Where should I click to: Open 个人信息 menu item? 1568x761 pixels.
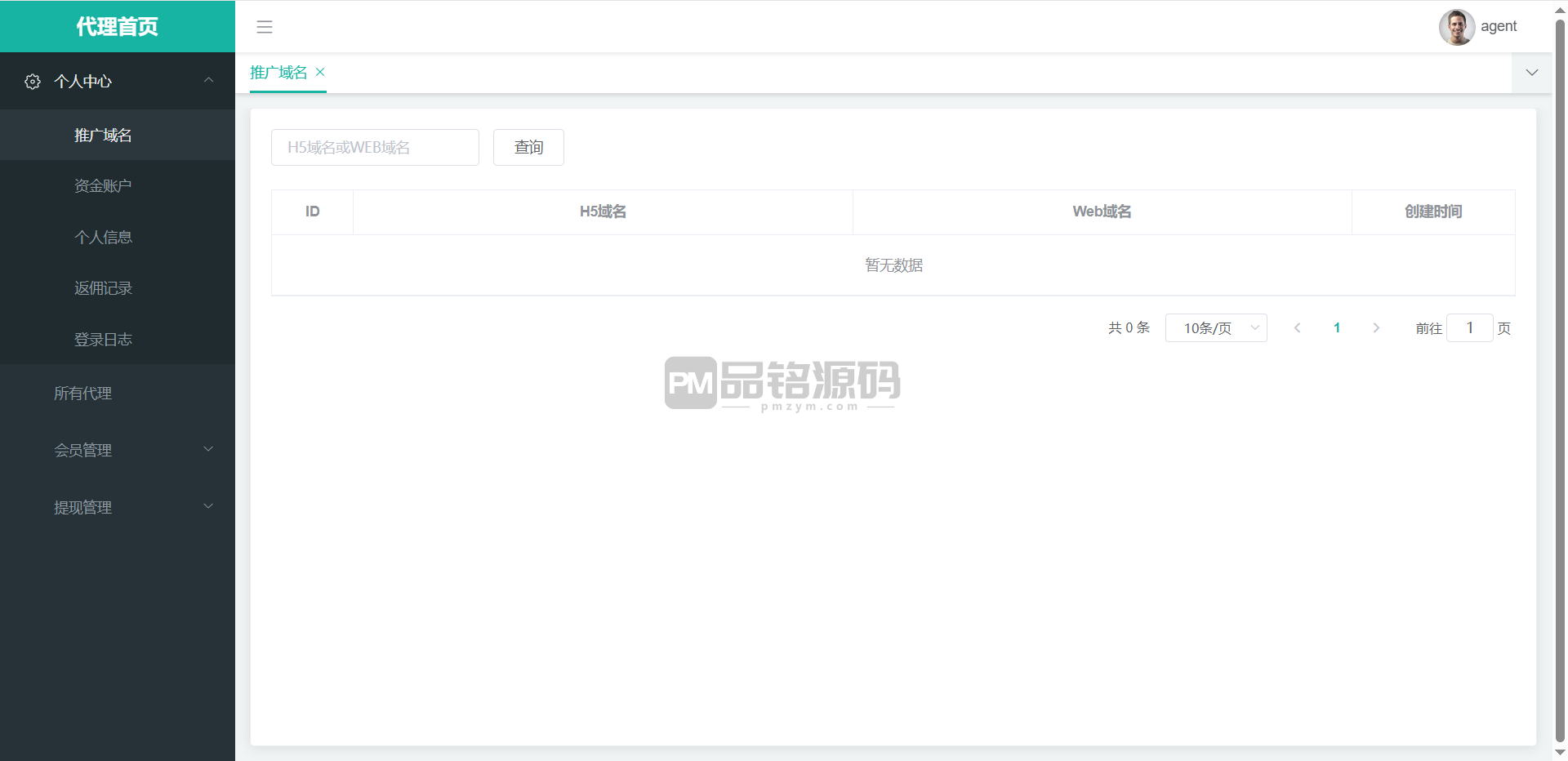[118, 237]
